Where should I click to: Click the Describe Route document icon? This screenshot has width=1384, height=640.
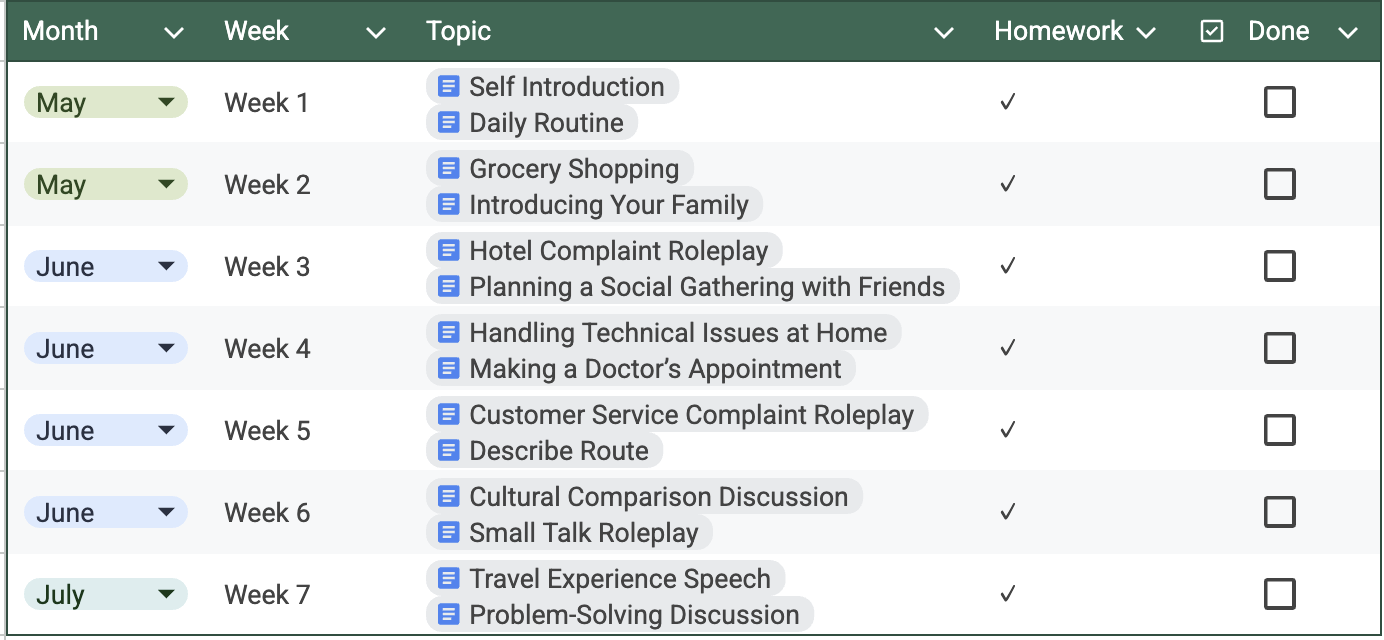[449, 451]
